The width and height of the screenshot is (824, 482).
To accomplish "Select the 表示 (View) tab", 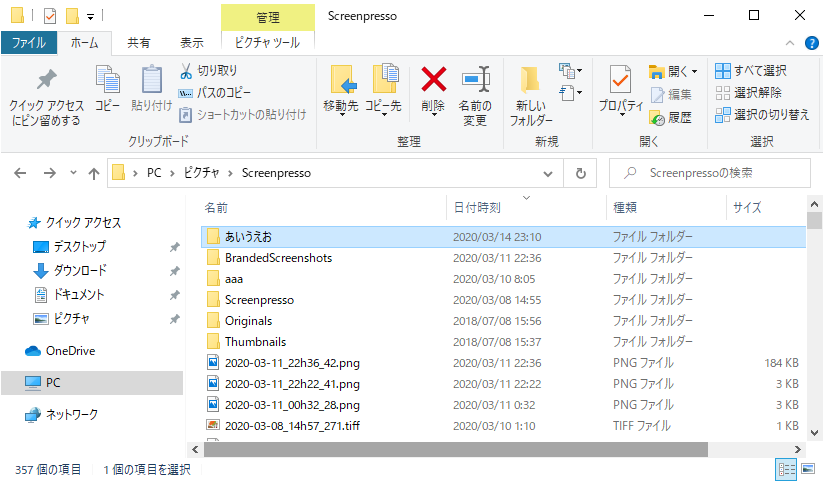I will (192, 43).
